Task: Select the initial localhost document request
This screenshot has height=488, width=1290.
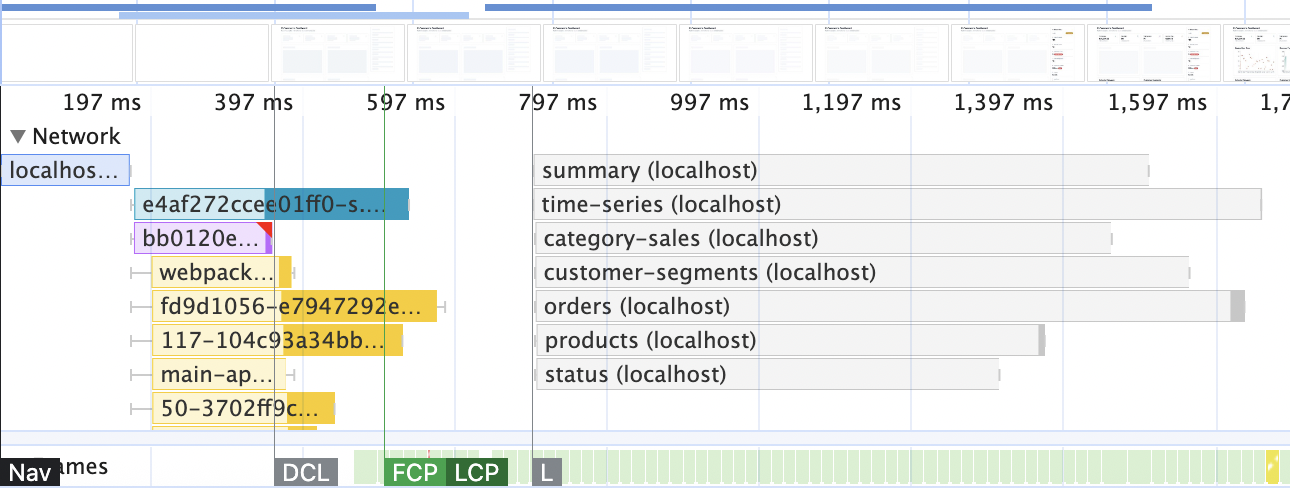Action: [x=65, y=171]
